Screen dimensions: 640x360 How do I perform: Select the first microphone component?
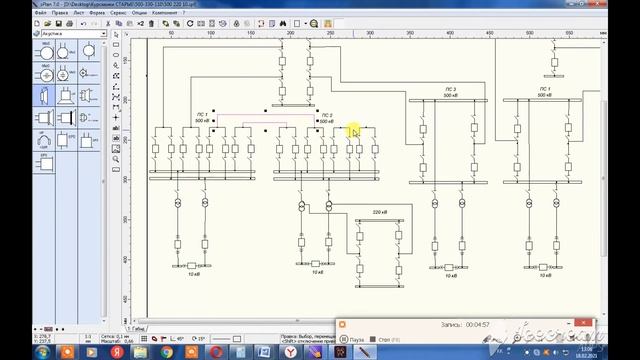[44, 51]
